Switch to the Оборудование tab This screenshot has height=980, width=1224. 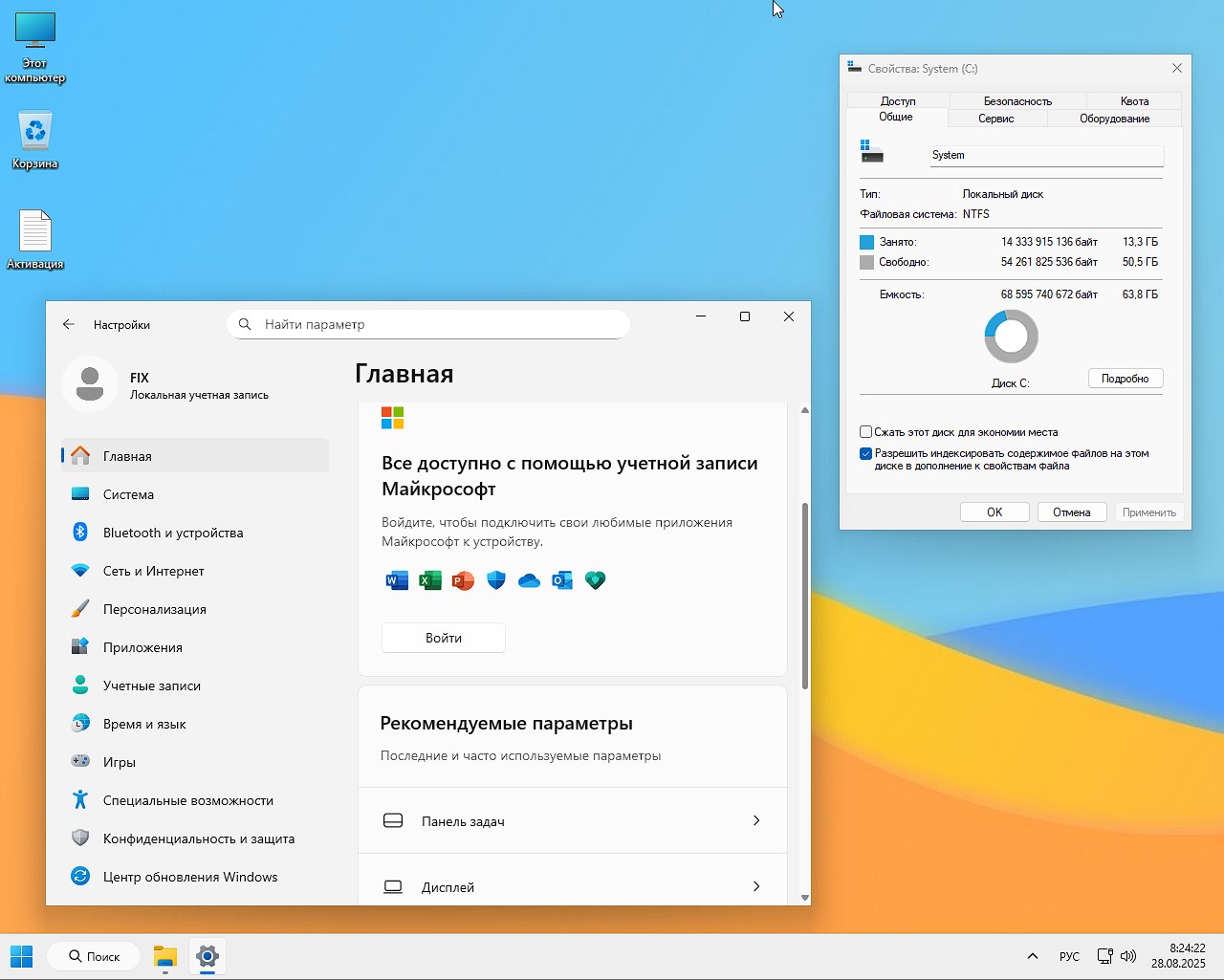point(1115,119)
